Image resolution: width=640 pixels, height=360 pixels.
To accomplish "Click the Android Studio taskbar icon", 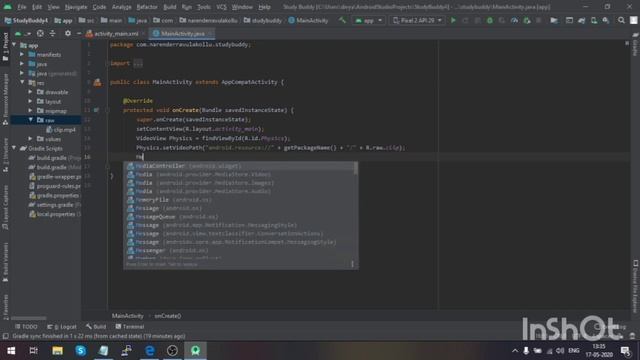I will [x=196, y=351].
